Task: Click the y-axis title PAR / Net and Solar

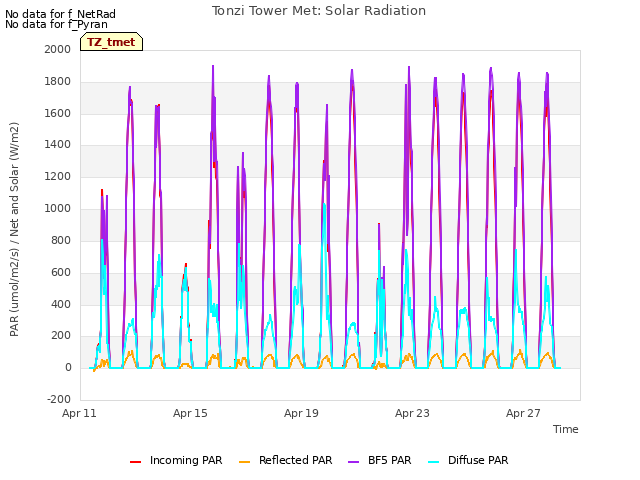Action: click(14, 229)
